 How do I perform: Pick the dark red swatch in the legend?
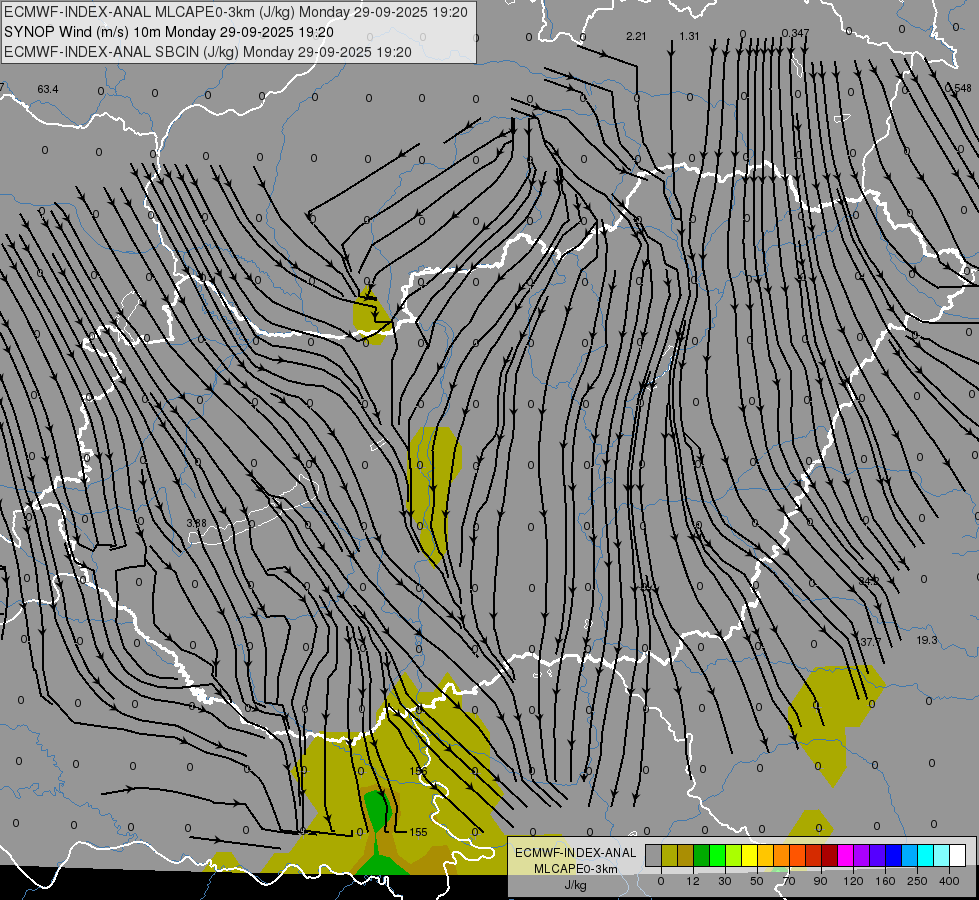[x=829, y=855]
